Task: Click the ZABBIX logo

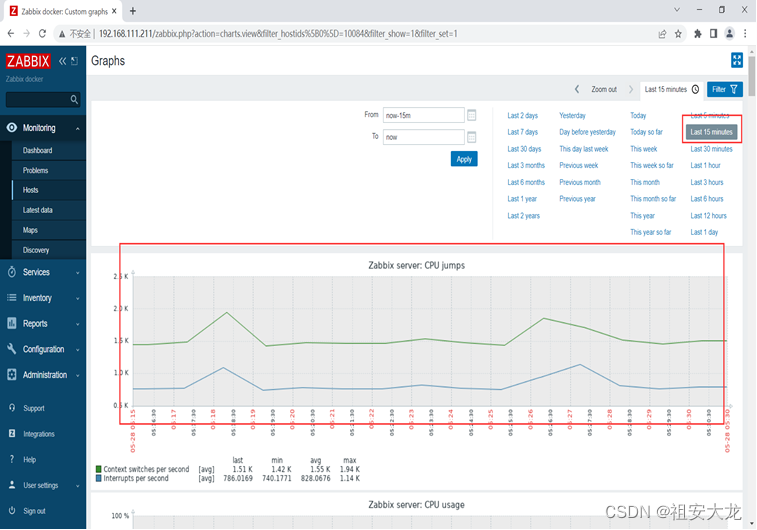Action: pos(28,61)
